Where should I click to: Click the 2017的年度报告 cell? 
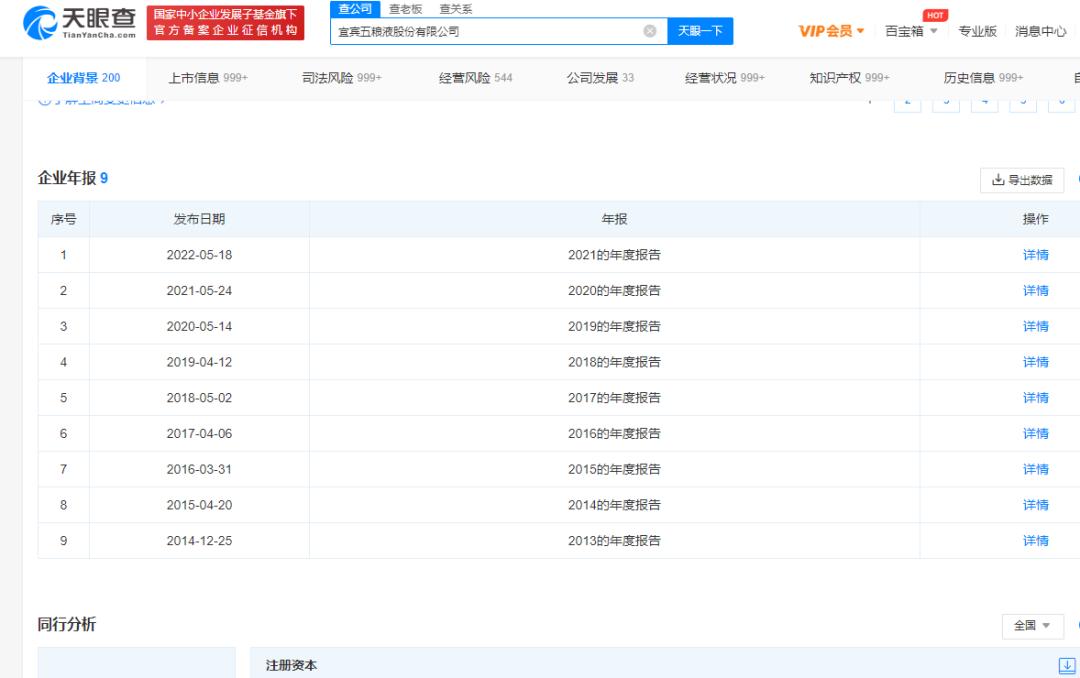point(614,398)
